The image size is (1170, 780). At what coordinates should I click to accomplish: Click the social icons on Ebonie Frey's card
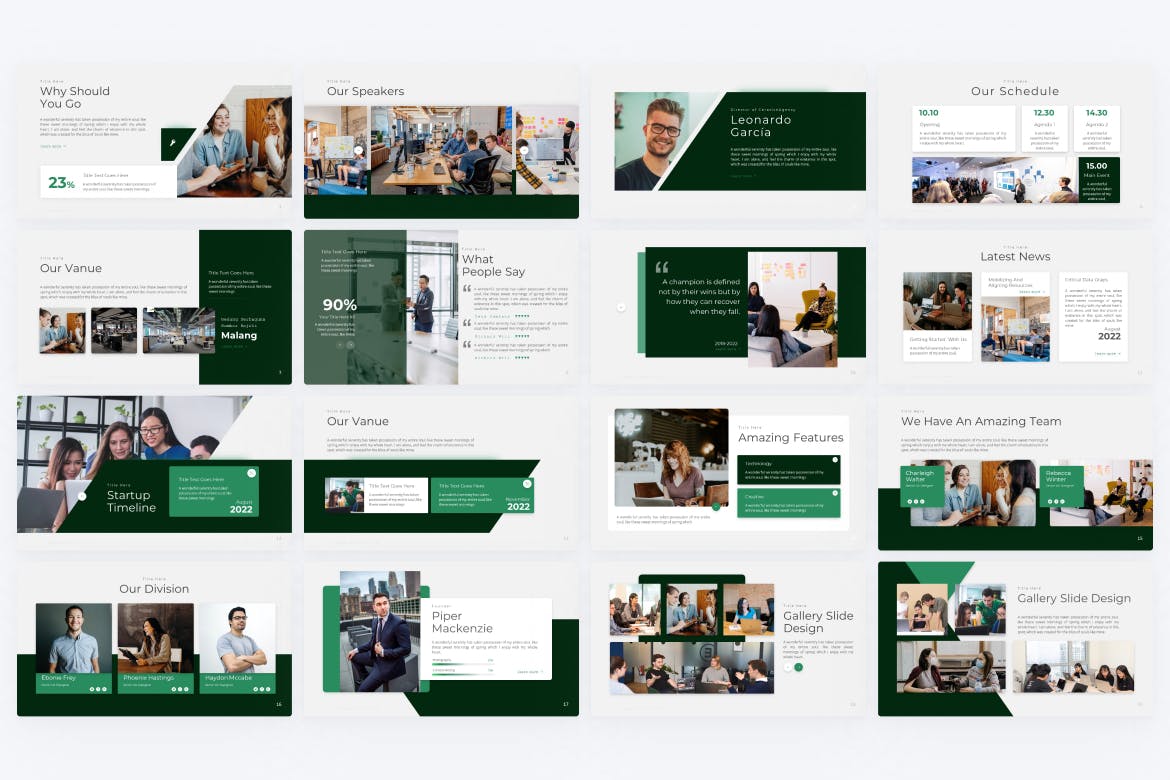click(x=98, y=689)
